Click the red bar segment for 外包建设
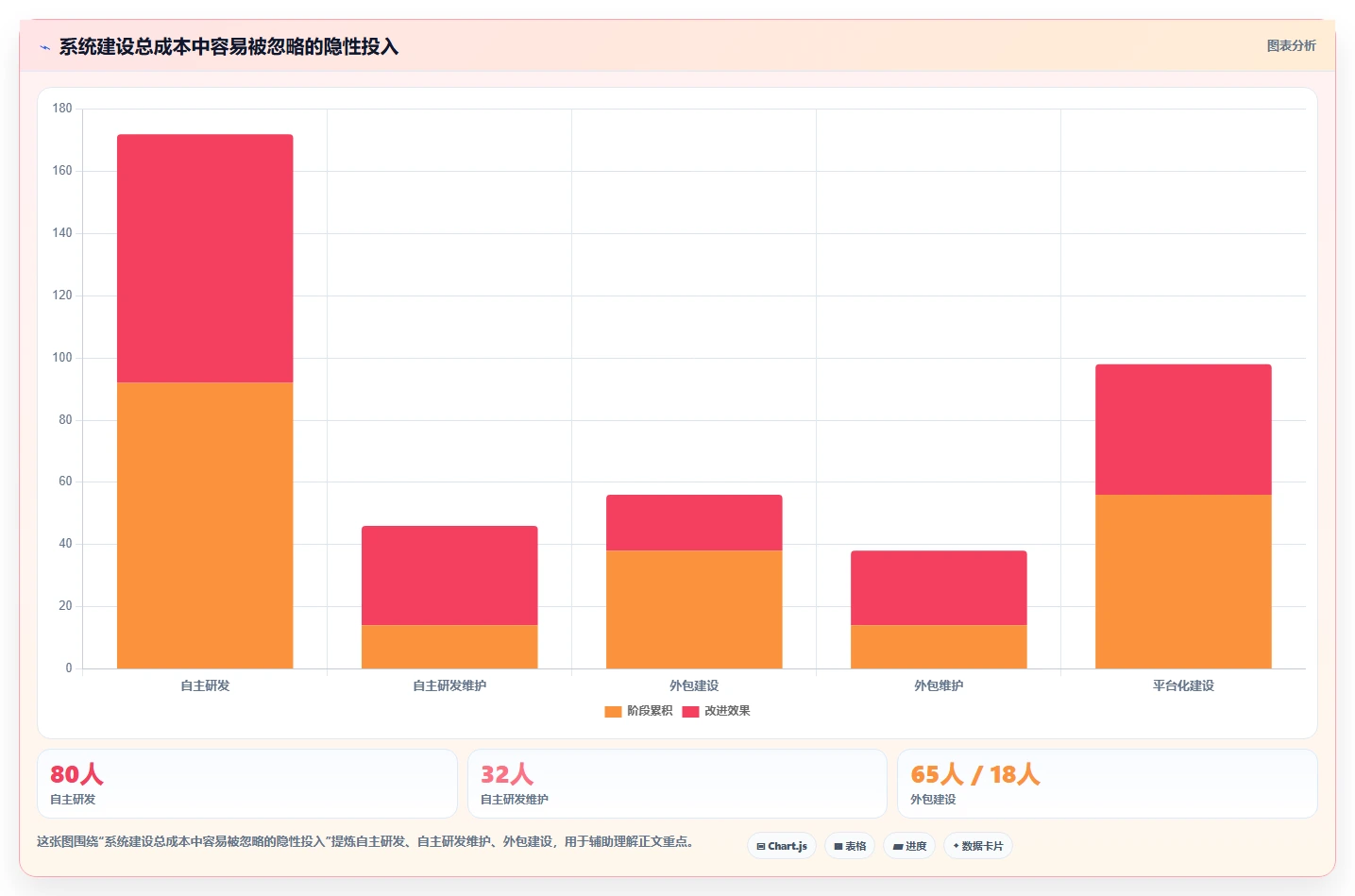The height and width of the screenshot is (896, 1355). click(694, 522)
